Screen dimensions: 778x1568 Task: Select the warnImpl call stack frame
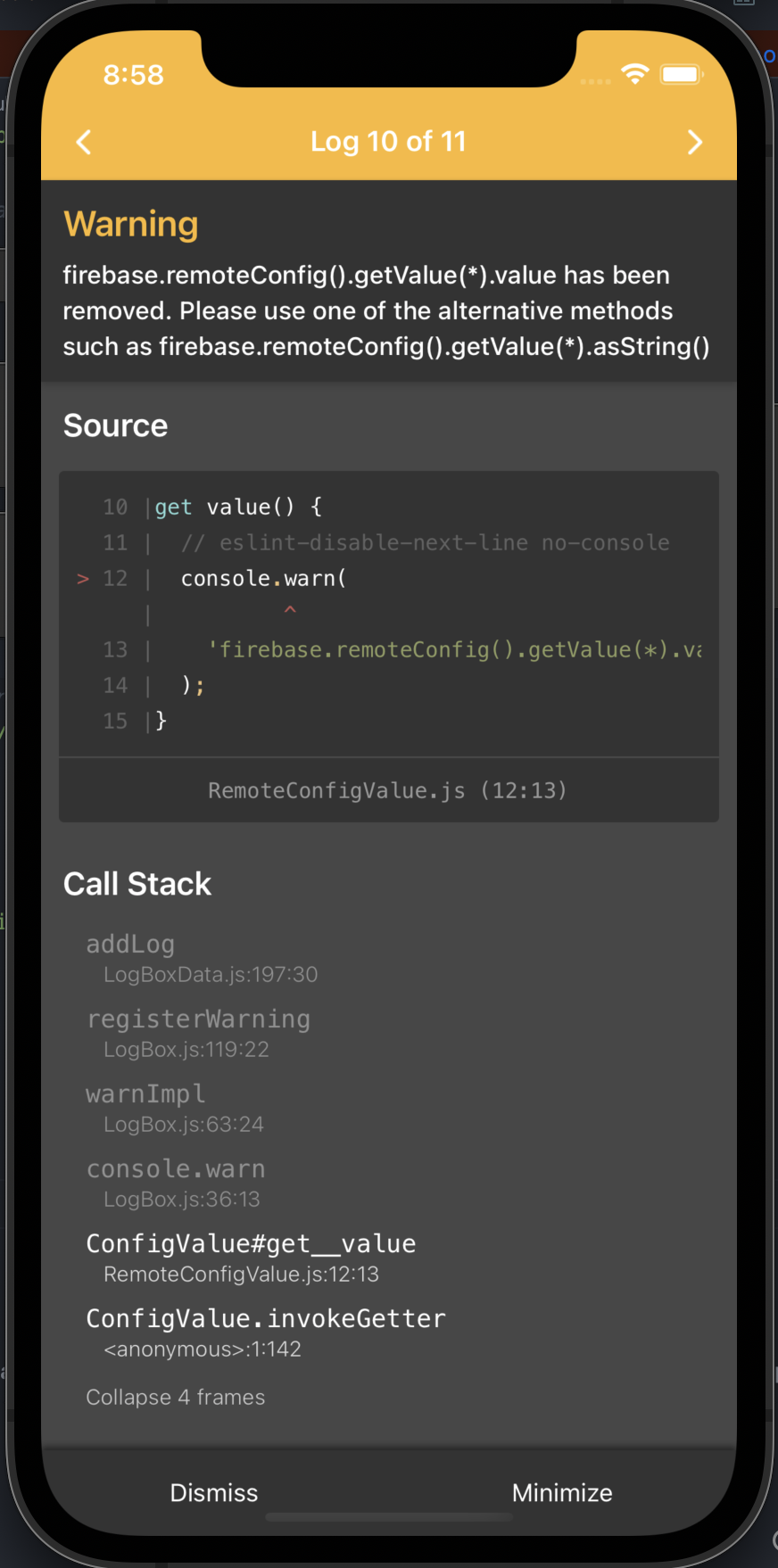pyautogui.click(x=145, y=1093)
